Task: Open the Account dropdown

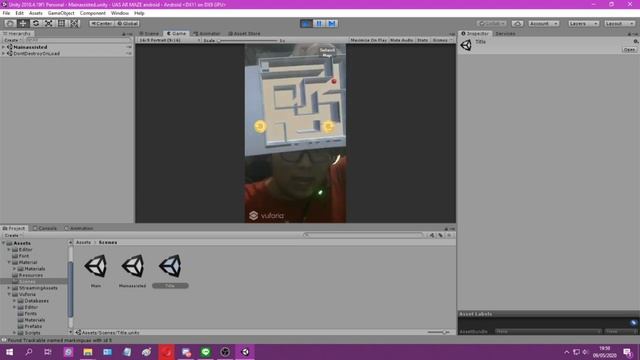Action: (544, 23)
